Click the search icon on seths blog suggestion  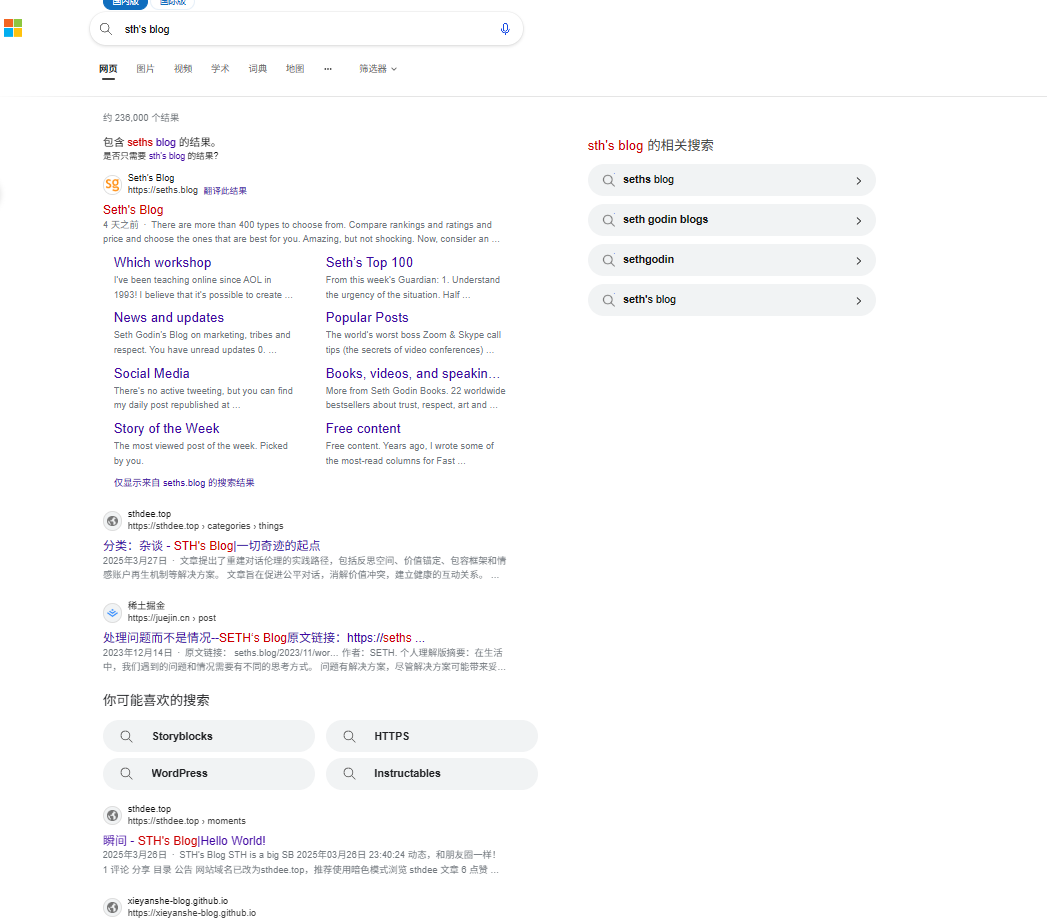pyautogui.click(x=608, y=180)
